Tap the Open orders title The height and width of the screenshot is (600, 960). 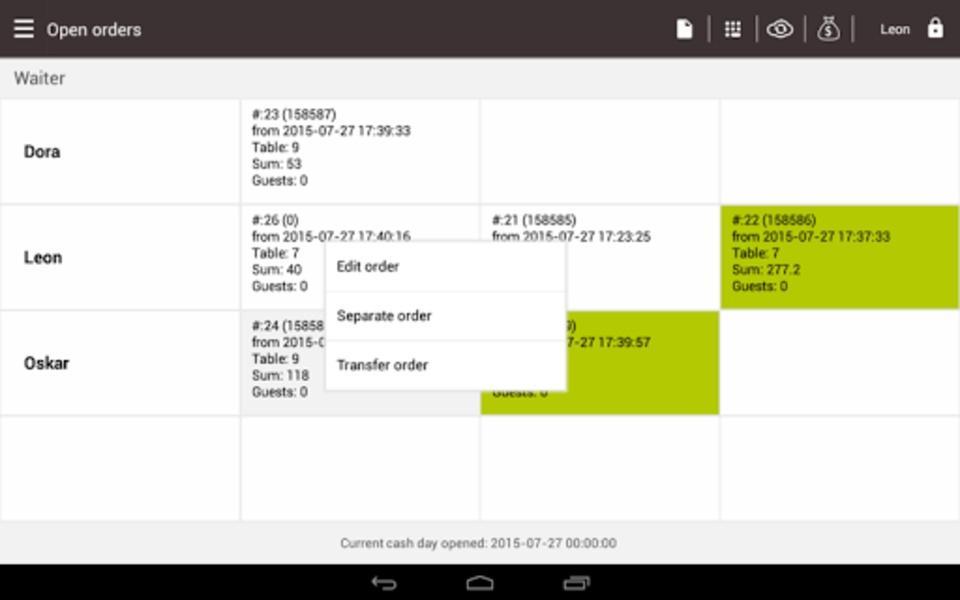coord(94,29)
